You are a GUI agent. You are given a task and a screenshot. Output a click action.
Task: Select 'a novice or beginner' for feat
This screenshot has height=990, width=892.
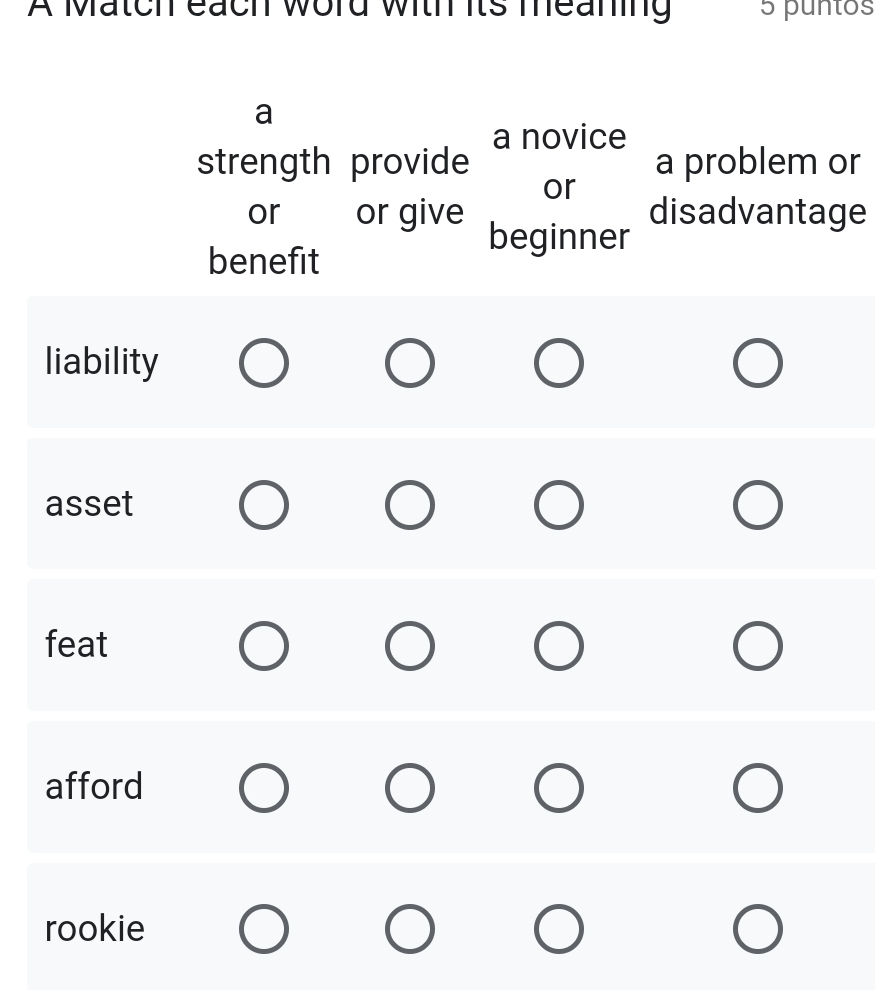[x=559, y=646]
